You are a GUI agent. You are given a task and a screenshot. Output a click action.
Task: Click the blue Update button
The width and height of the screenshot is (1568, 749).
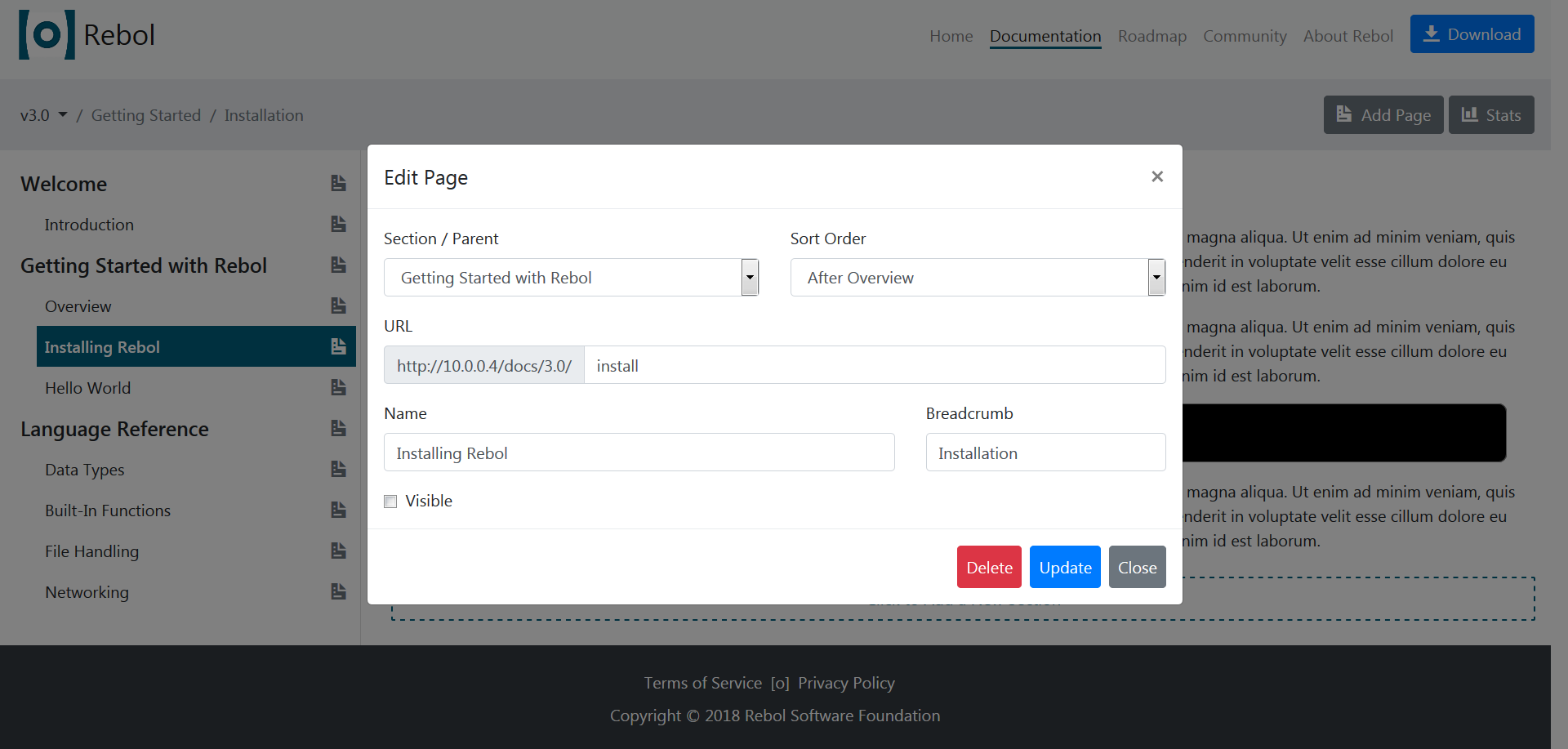click(1065, 567)
